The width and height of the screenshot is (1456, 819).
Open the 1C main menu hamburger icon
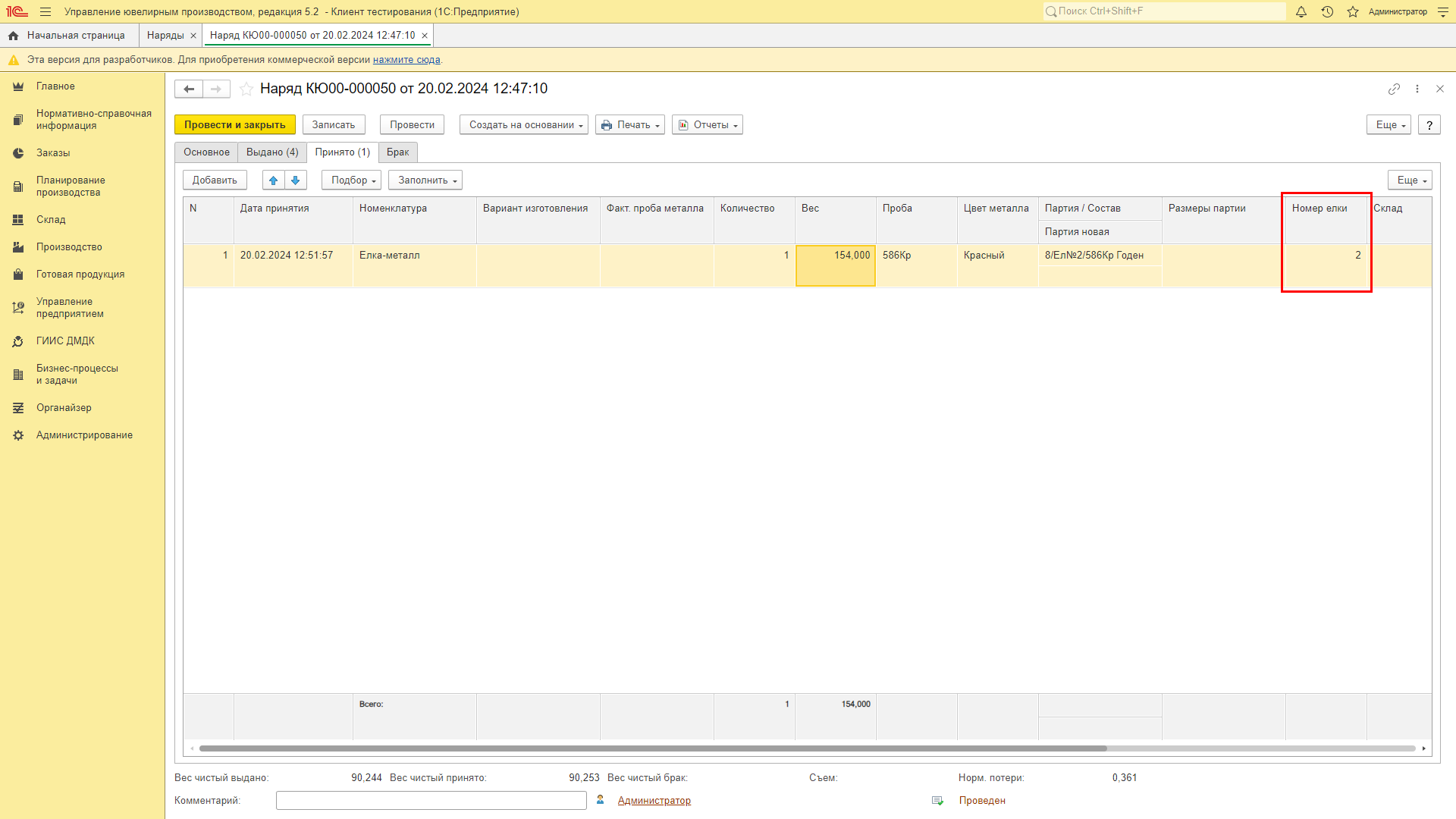point(45,12)
